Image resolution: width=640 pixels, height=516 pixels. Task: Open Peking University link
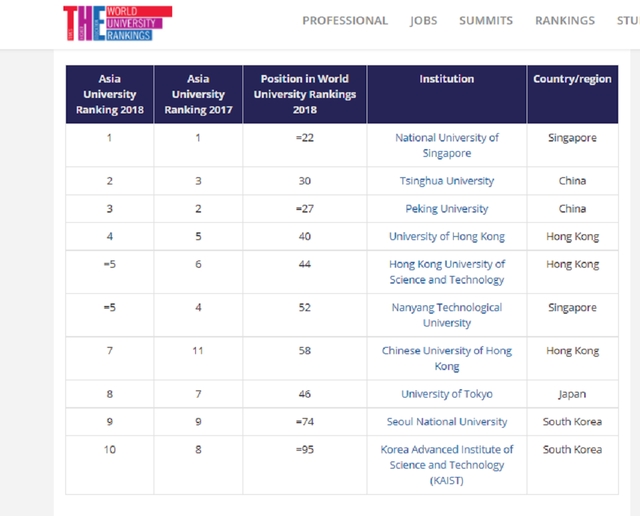tap(447, 209)
